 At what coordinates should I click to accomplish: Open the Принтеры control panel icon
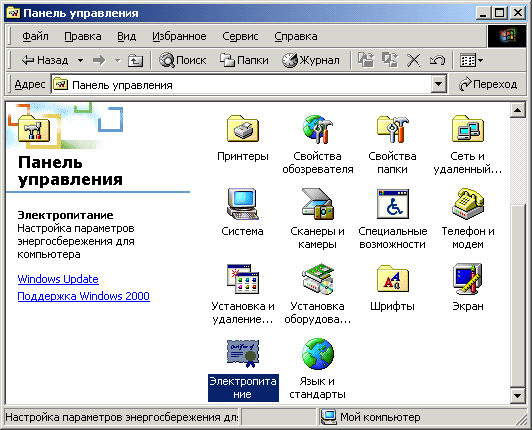[243, 129]
